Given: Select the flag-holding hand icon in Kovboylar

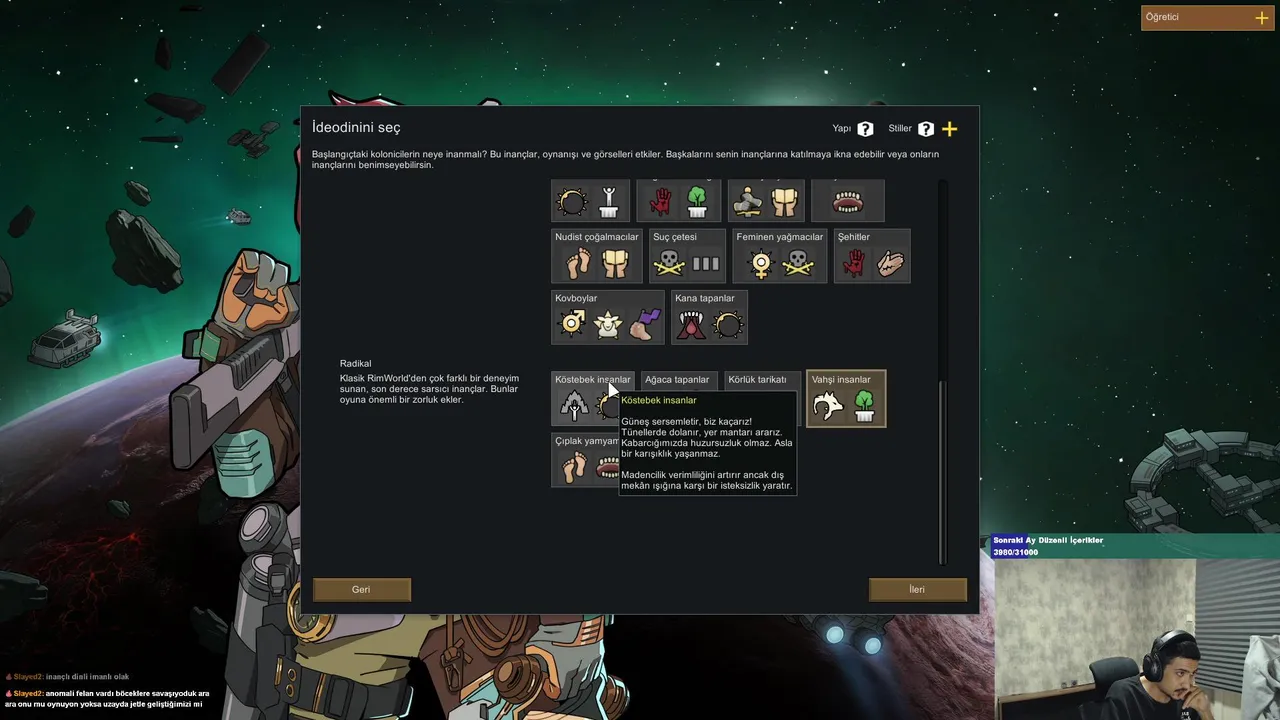Looking at the screenshot, I should click(x=645, y=325).
